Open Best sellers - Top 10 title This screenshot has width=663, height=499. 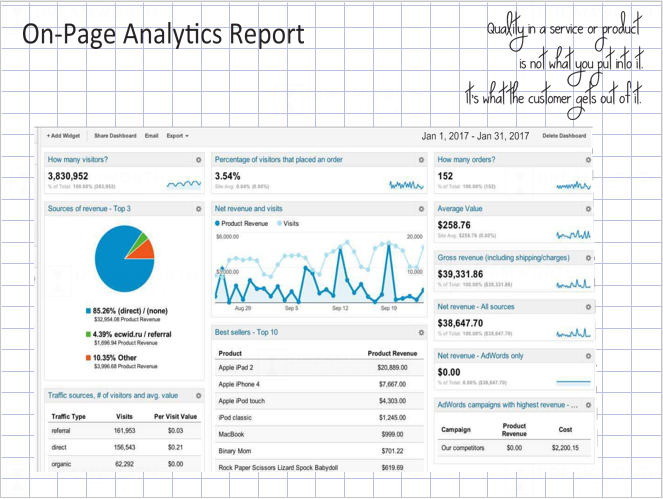pyautogui.click(x=246, y=332)
